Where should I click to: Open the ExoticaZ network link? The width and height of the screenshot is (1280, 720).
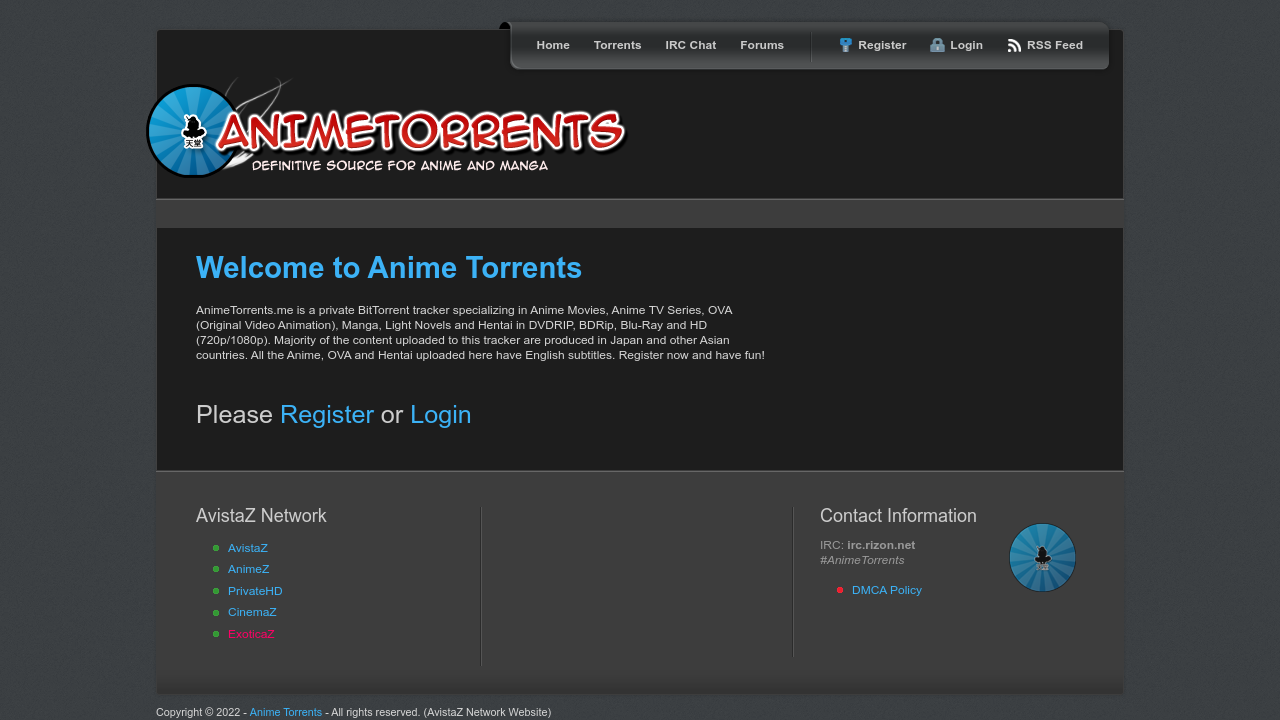(x=251, y=634)
